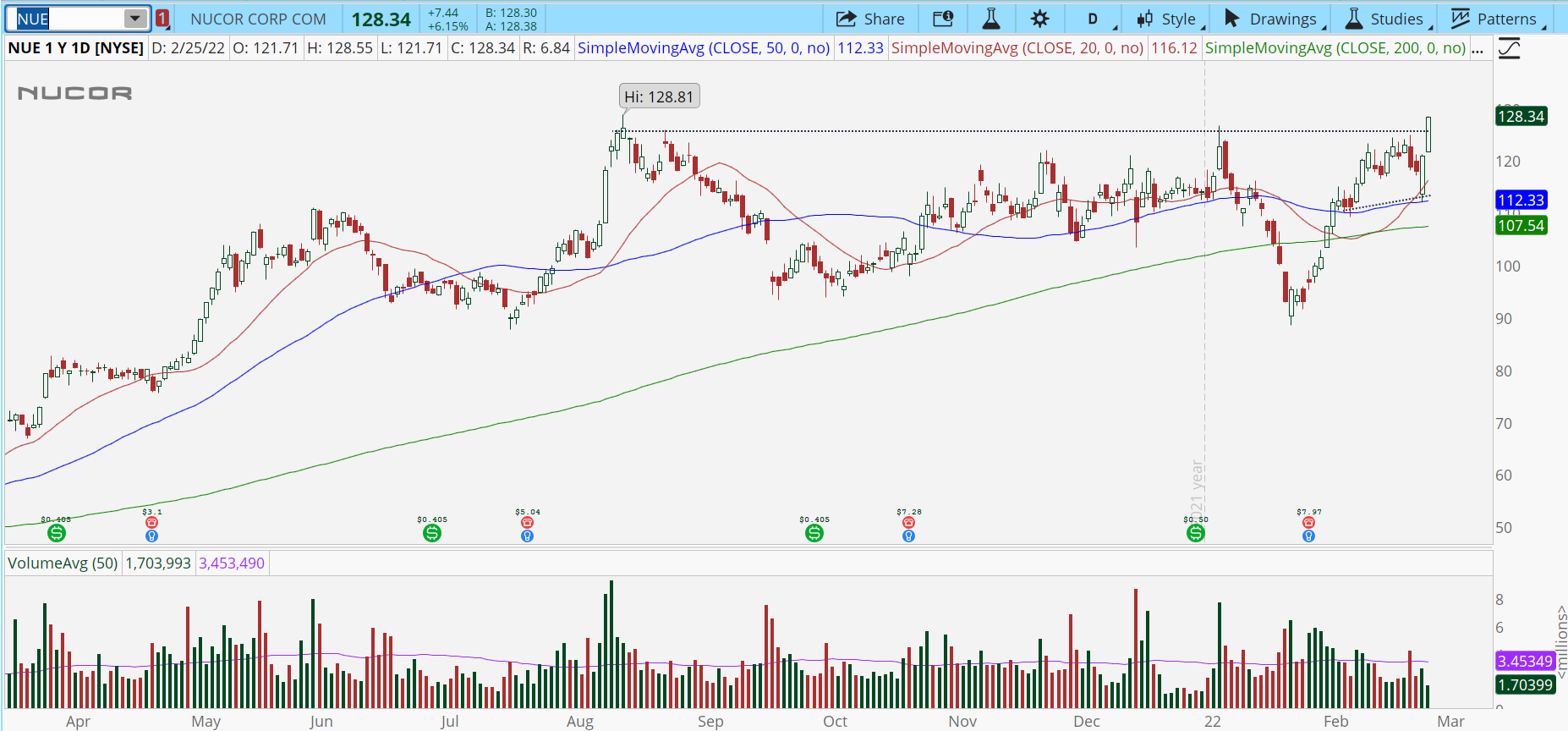Open the Drawings menu
The width and height of the screenshot is (1568, 731).
pos(1270,19)
